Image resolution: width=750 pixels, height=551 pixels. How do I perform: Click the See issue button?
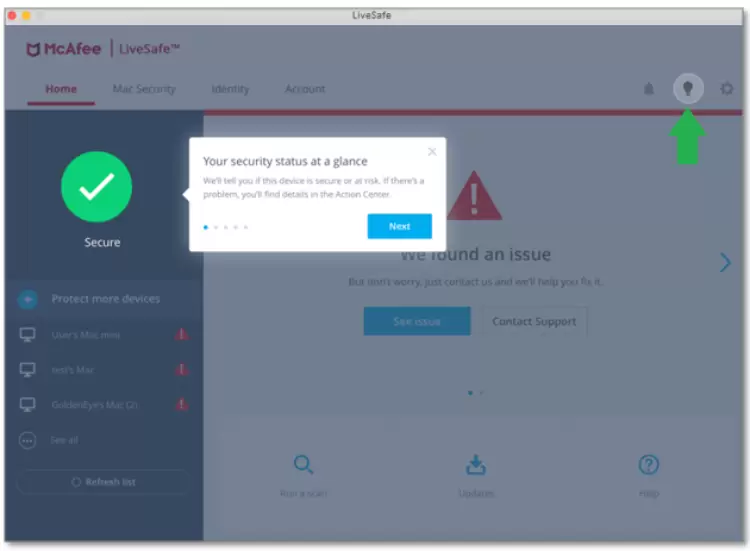[x=417, y=321]
